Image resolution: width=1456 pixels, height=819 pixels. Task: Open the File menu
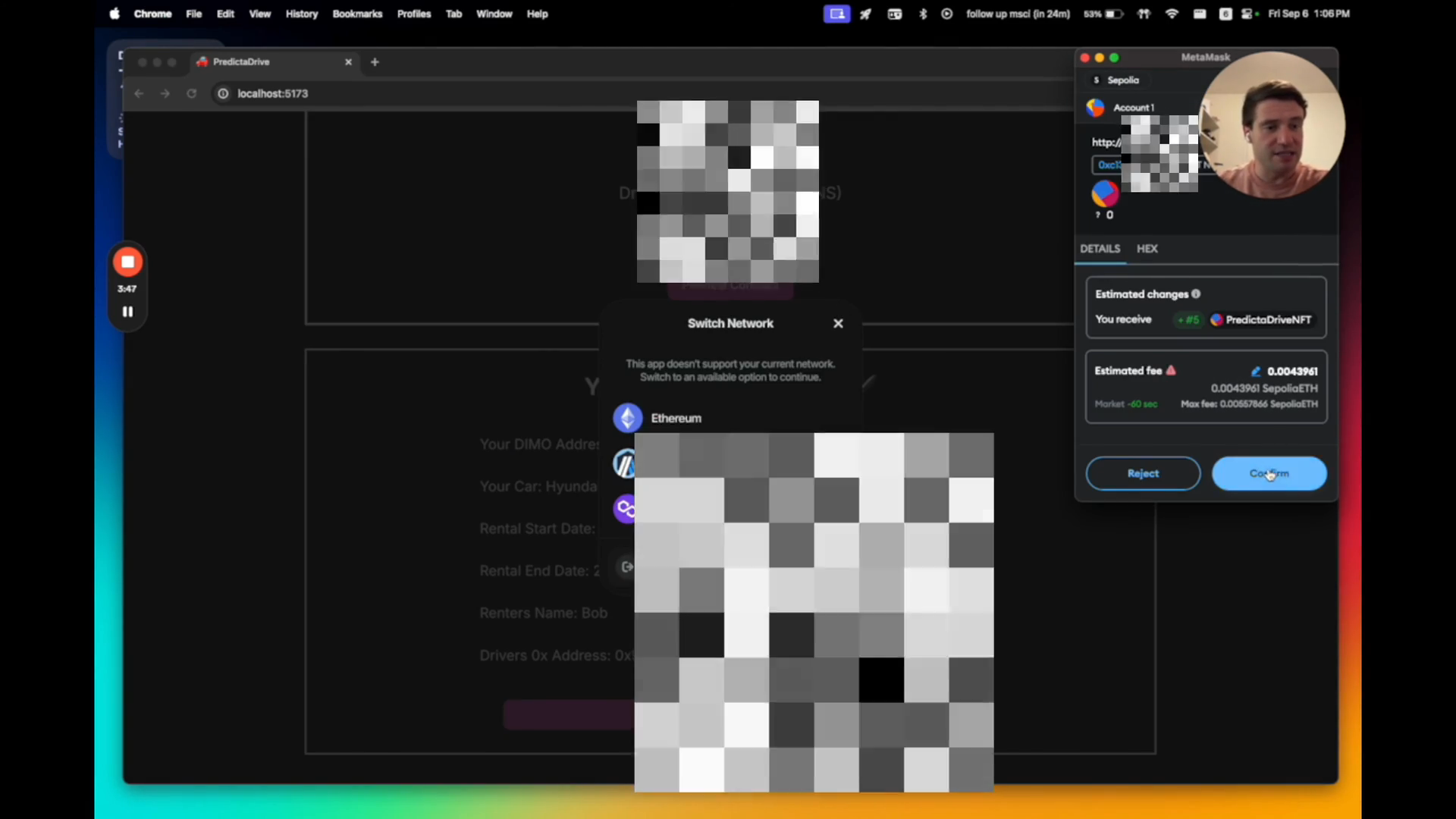(193, 14)
